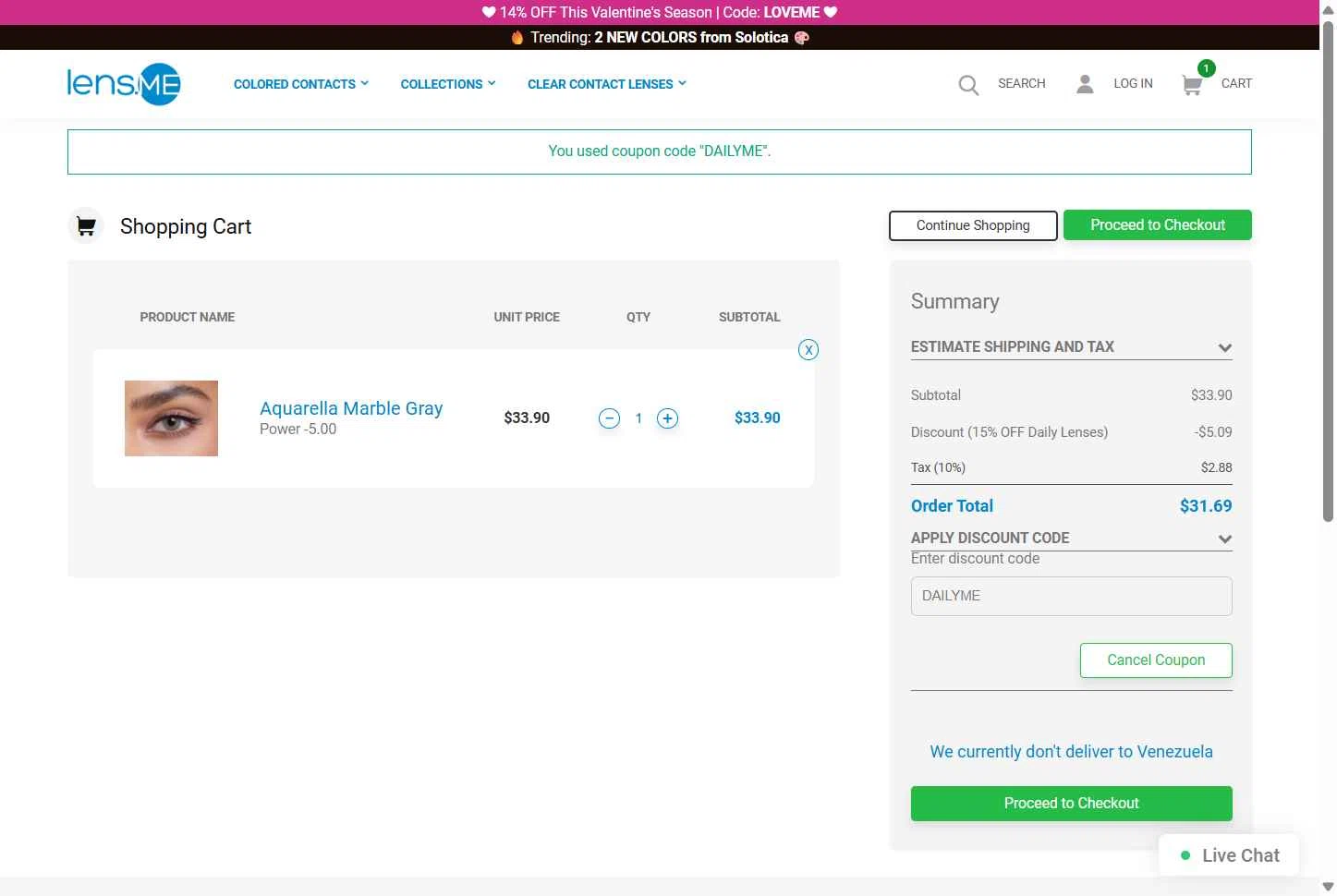Remove Aquarella Marble Gray with X icon
The height and width of the screenshot is (896, 1337).
tap(808, 350)
